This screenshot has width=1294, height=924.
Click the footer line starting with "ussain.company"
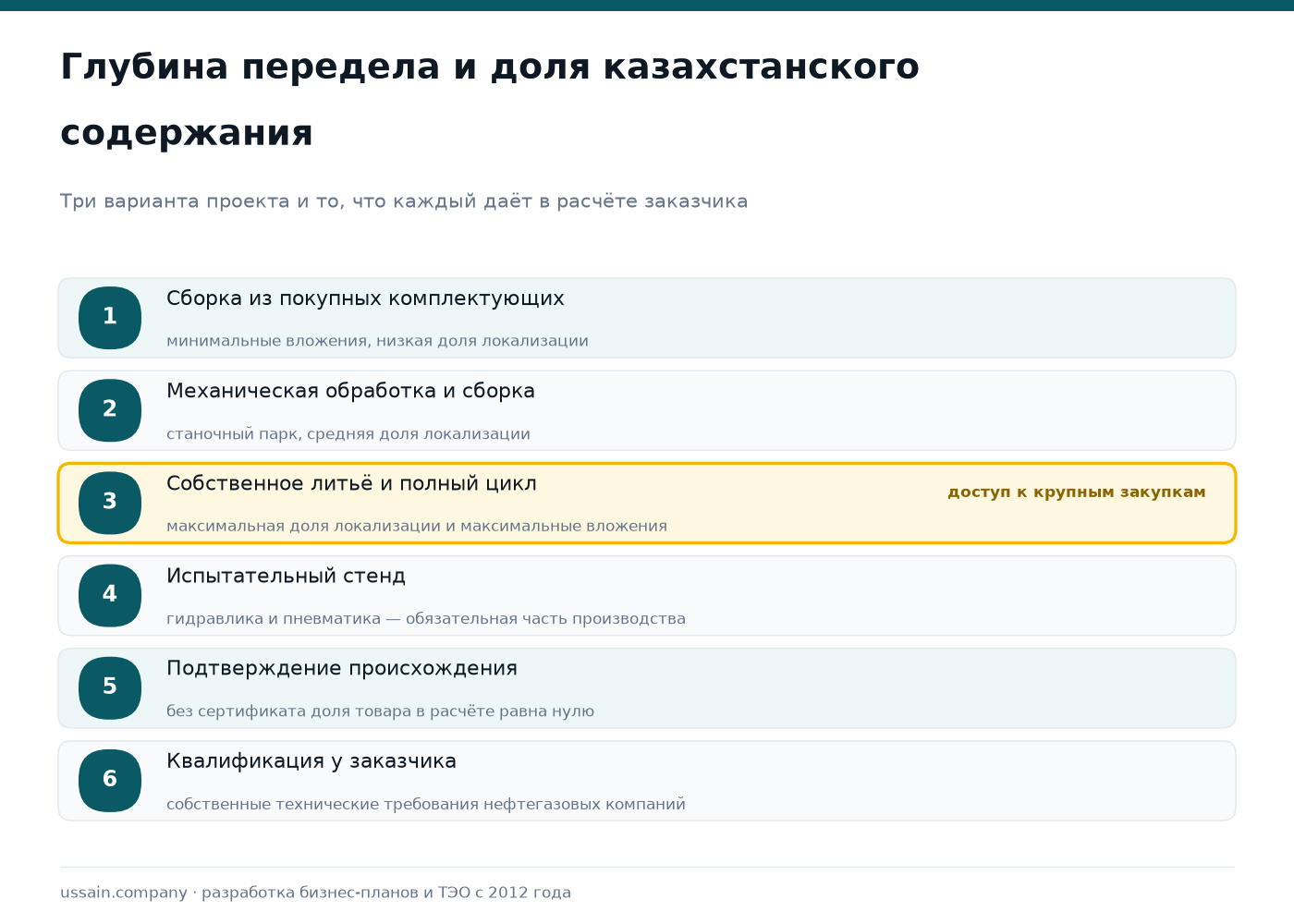(x=315, y=893)
